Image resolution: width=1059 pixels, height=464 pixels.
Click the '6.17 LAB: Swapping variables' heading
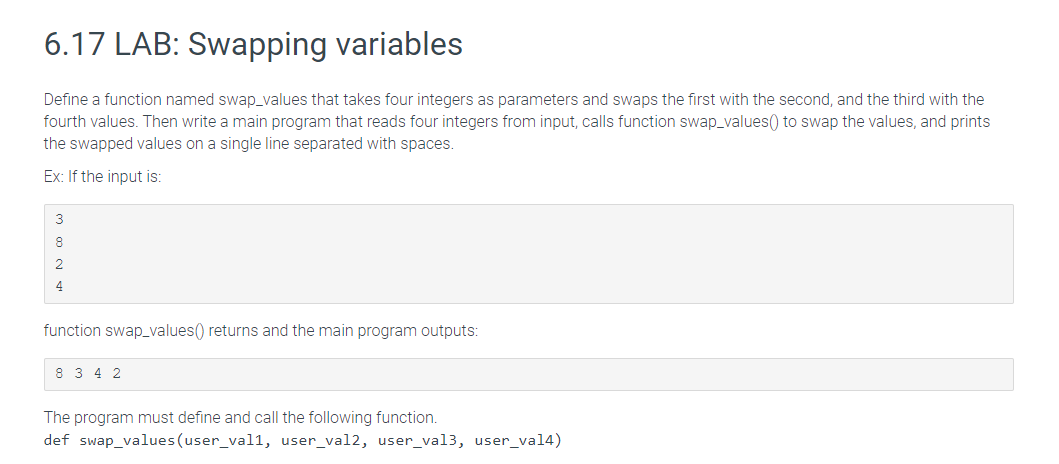(x=253, y=45)
